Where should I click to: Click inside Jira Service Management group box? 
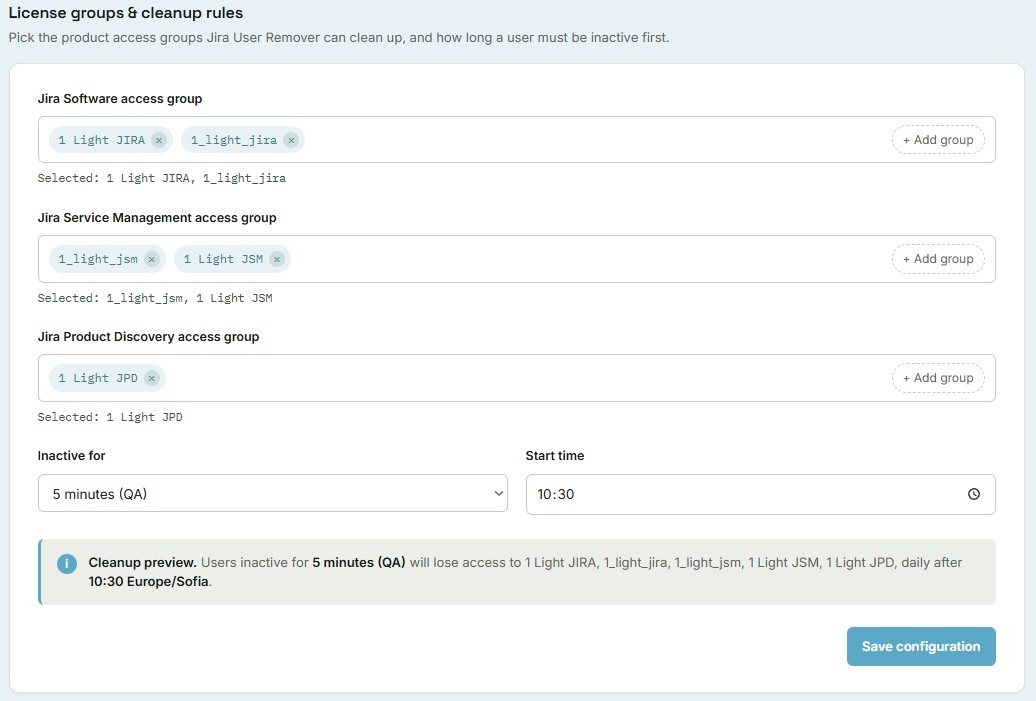517,259
